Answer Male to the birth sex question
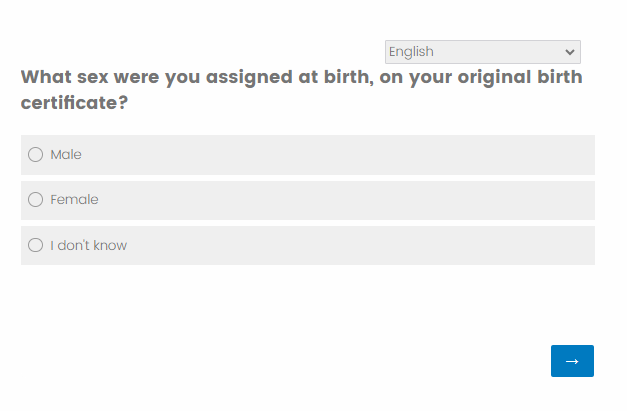Screen dimensions: 627x411 (x=36, y=155)
